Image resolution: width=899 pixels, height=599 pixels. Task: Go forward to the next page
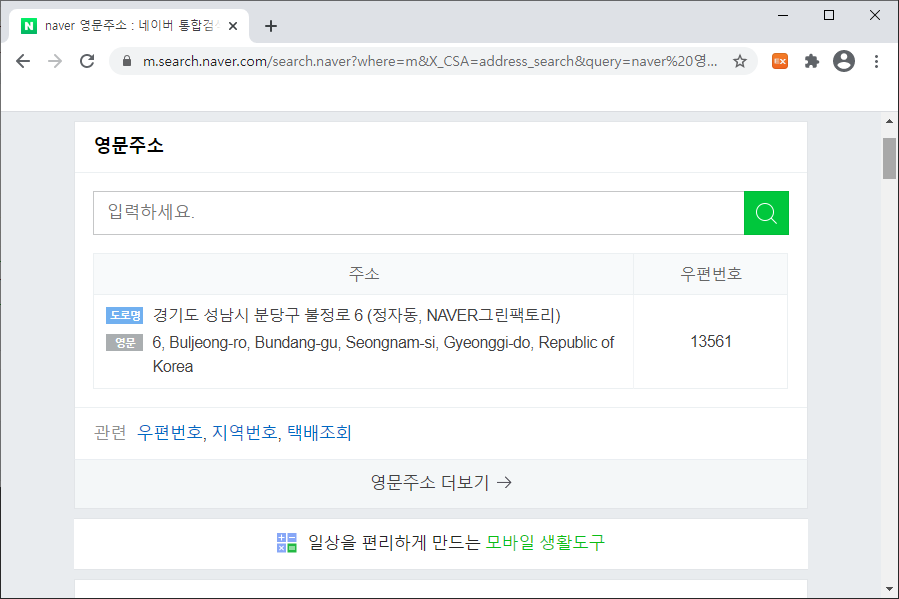tap(55, 61)
